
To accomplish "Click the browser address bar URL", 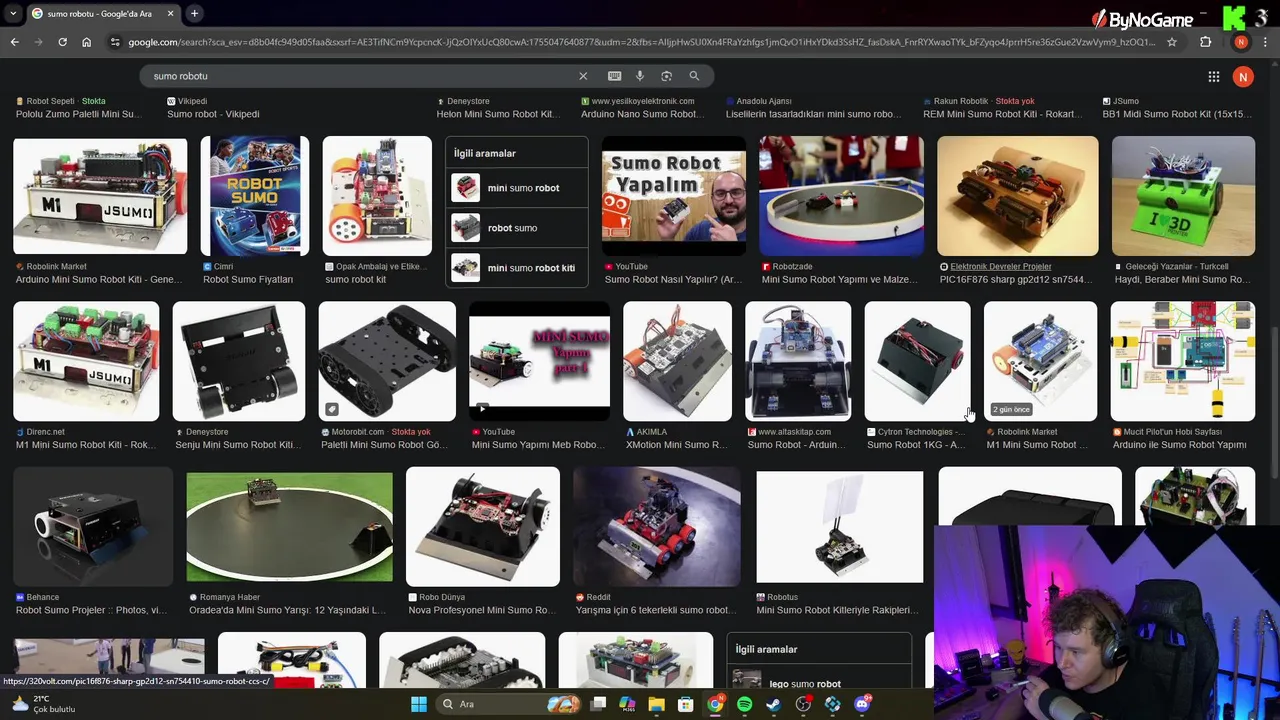I will [640, 42].
